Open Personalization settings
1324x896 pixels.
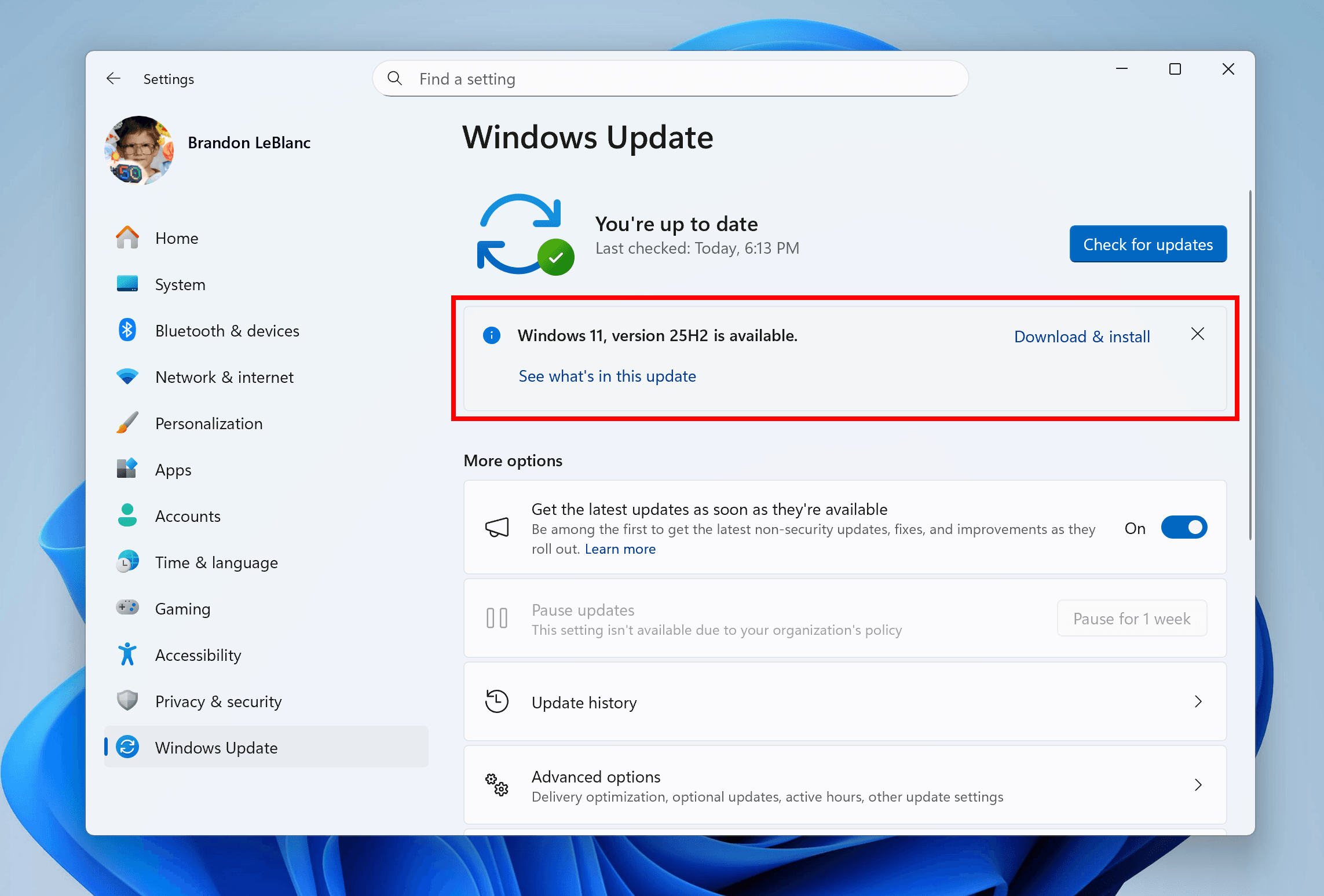(x=209, y=423)
